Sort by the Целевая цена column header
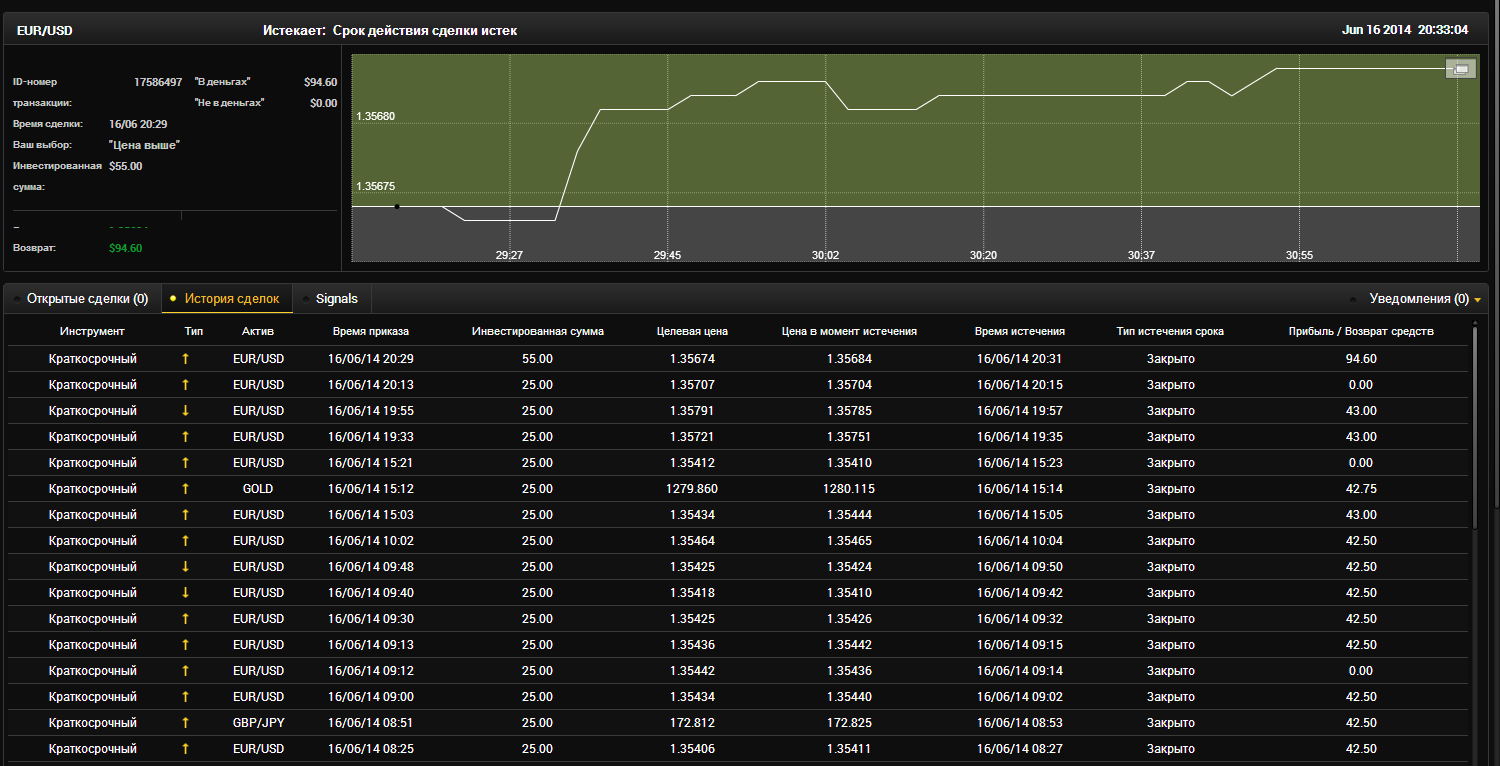 [x=692, y=331]
